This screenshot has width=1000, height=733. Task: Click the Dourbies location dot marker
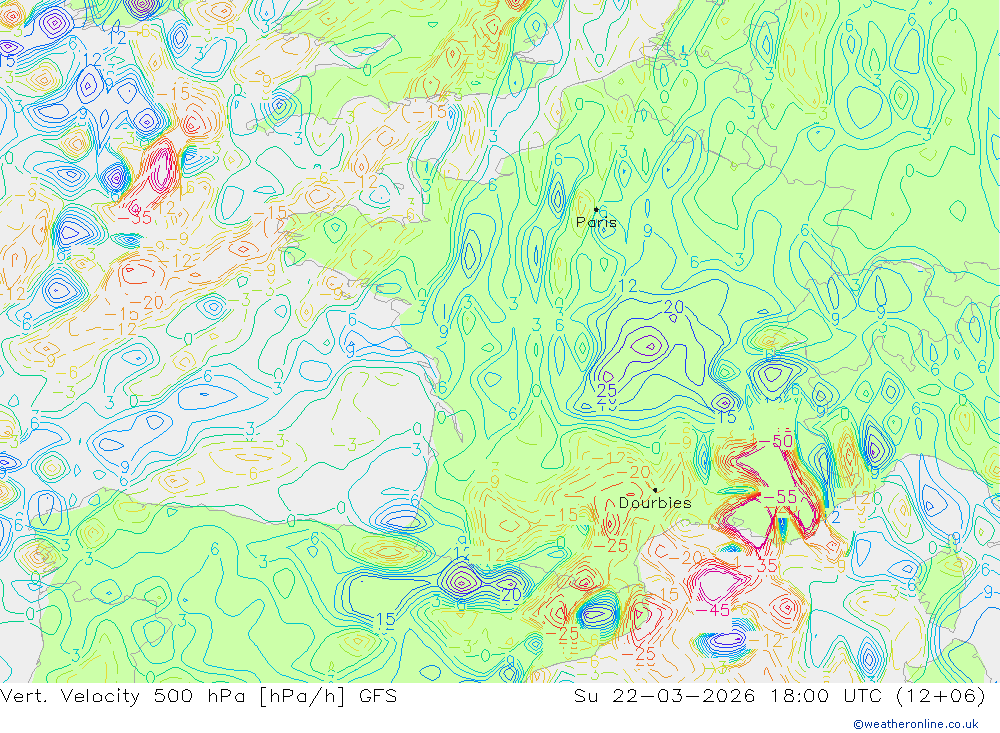pos(655,491)
